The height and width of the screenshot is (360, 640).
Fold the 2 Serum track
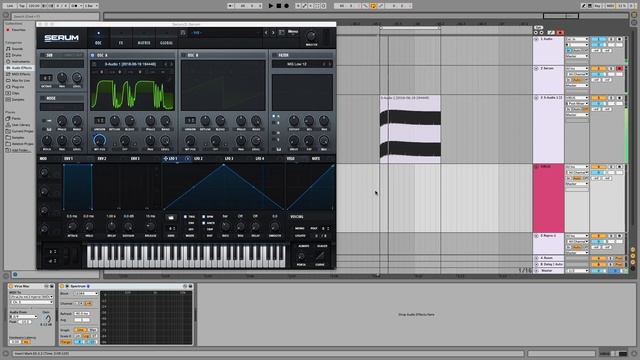(x=536, y=69)
